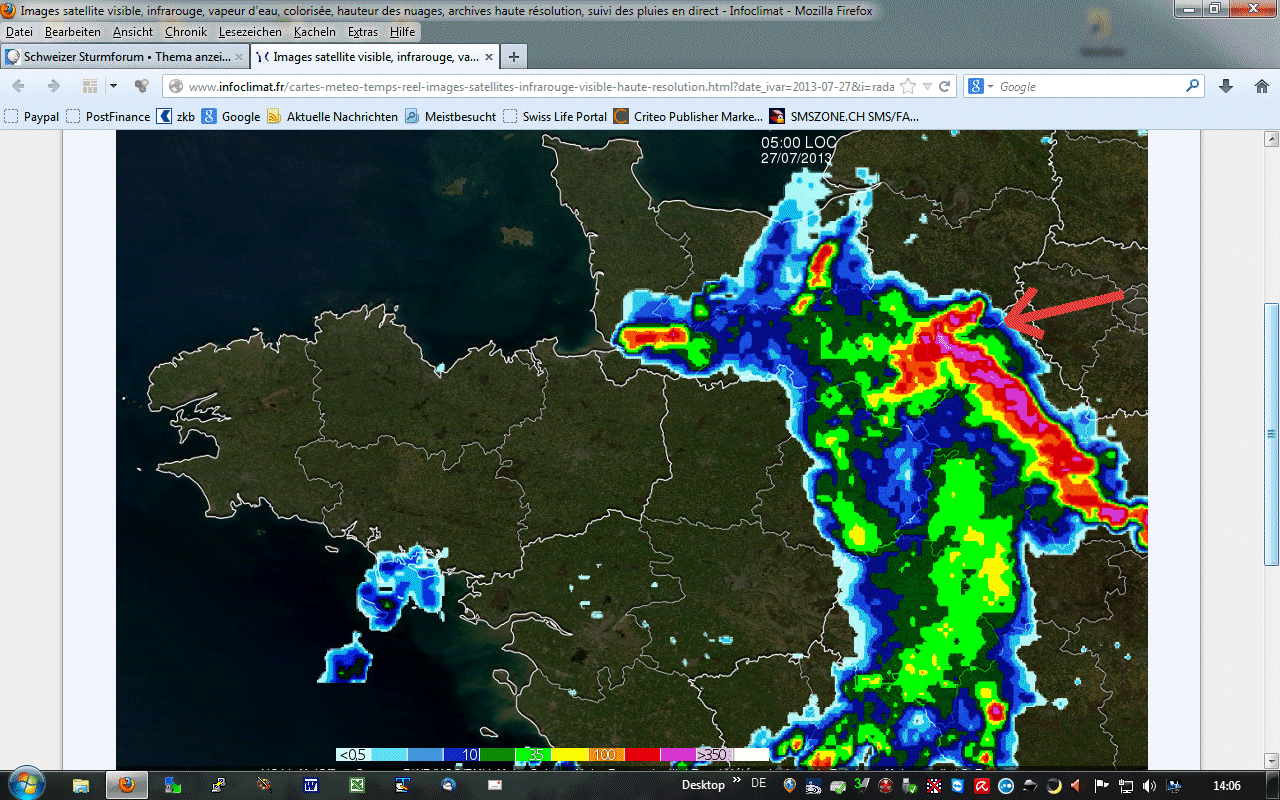This screenshot has height=800, width=1280.
Task: Click the address bar URL field
Action: click(x=540, y=86)
